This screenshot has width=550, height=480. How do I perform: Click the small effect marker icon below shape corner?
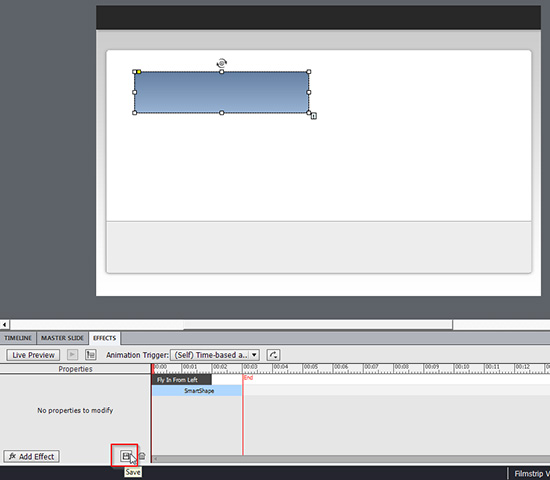point(314,116)
